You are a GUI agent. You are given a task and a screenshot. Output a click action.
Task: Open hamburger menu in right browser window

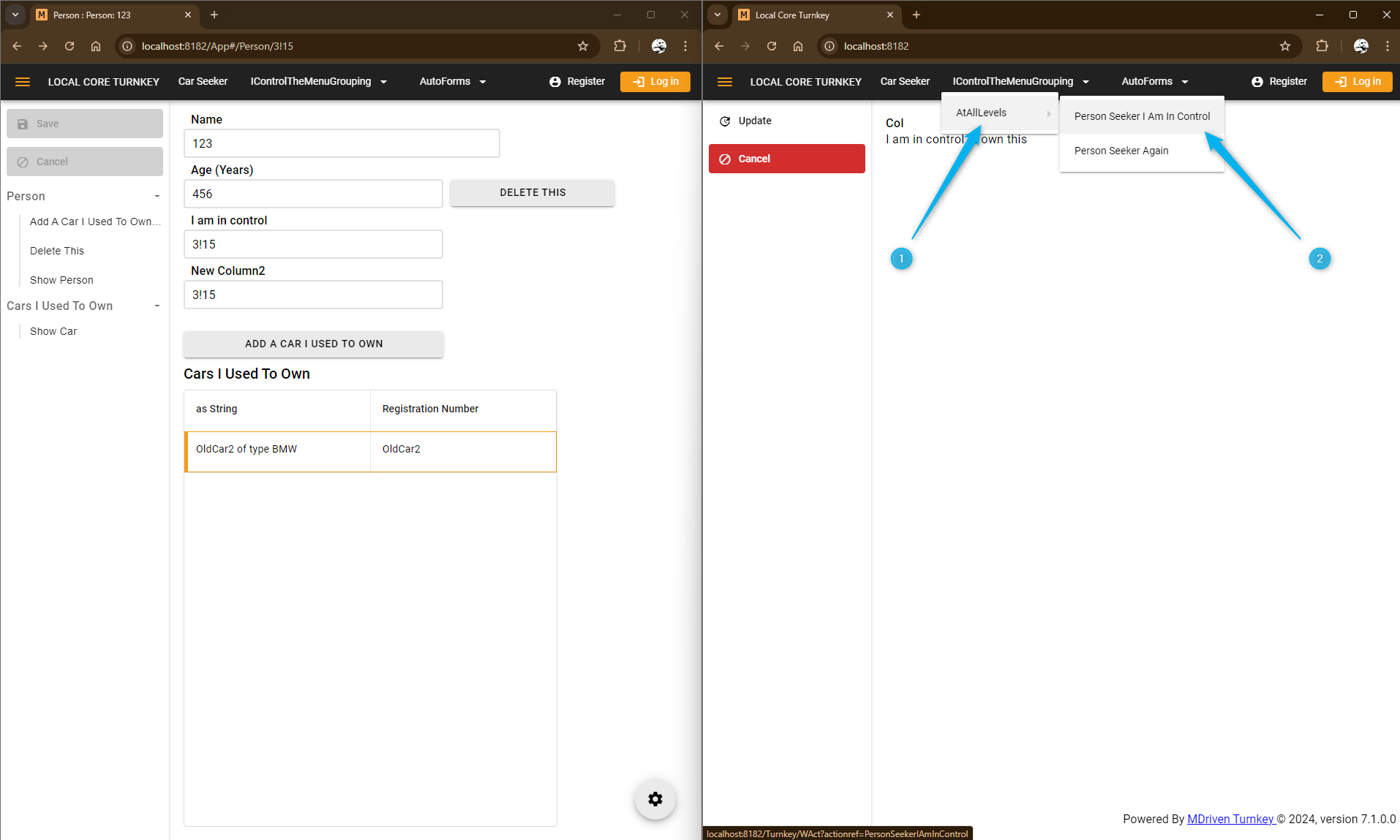[x=724, y=82]
